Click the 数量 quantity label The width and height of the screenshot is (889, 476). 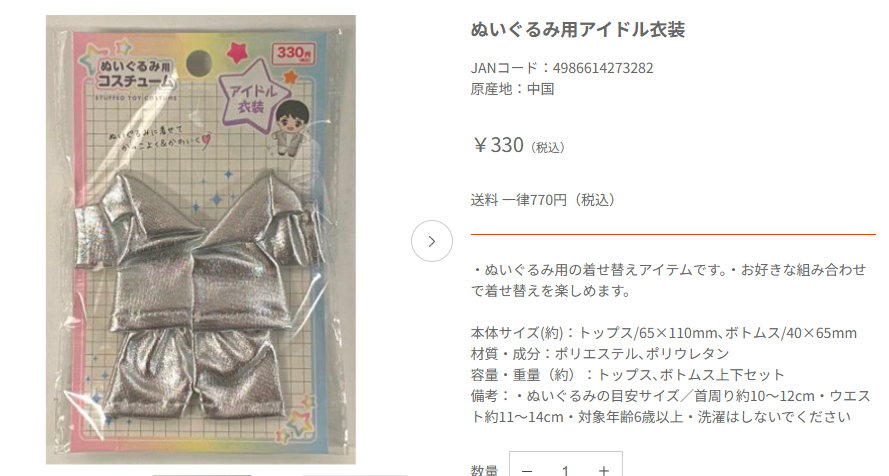[484, 470]
